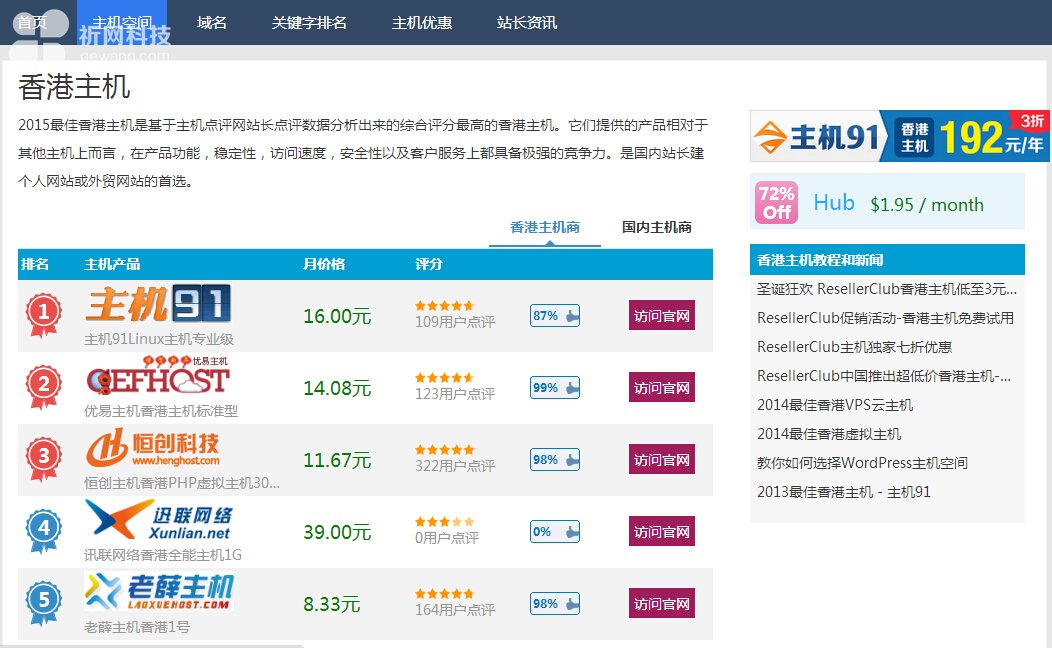Open 2014最佳香港VPS云主机 article

(835, 404)
